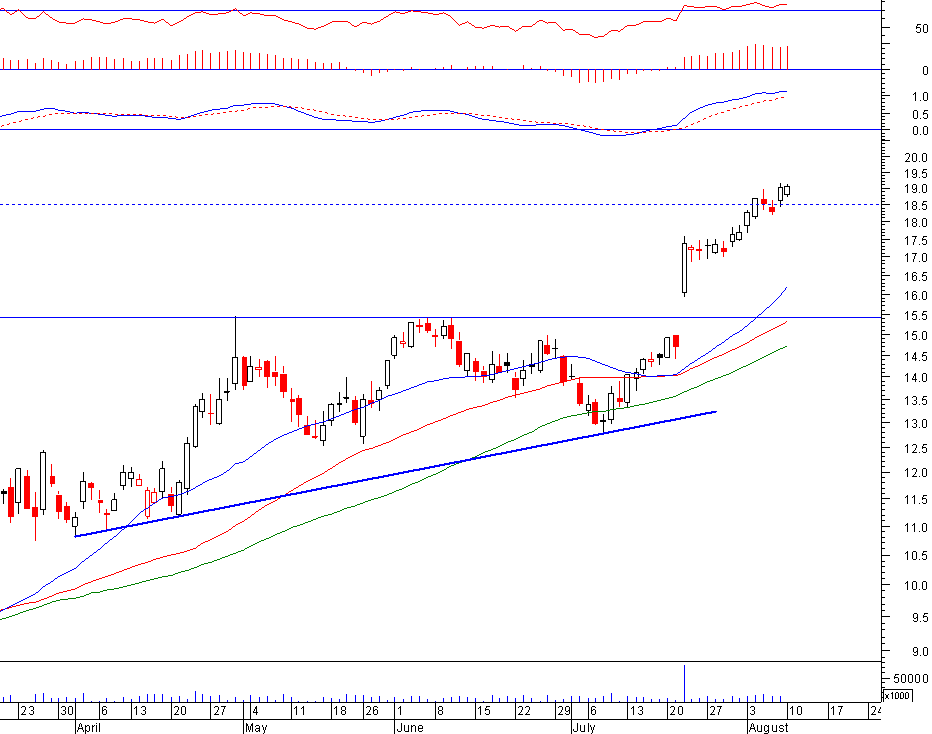Click the "9.5" price axis label
Viewport: 932px width, 734px height.
click(x=918, y=618)
